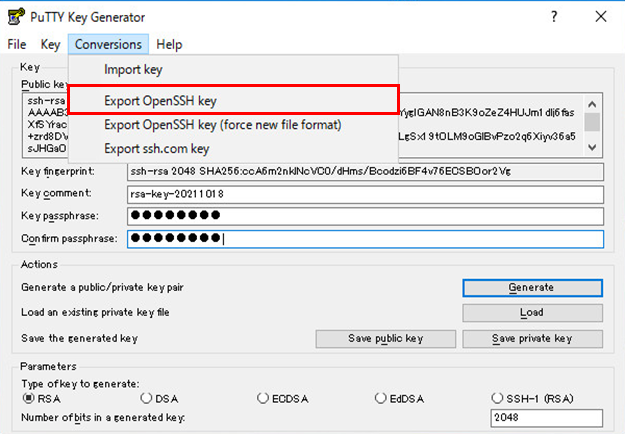The width and height of the screenshot is (625, 434).
Task: Close the PuTTY Key Generator window
Action: coord(601,17)
